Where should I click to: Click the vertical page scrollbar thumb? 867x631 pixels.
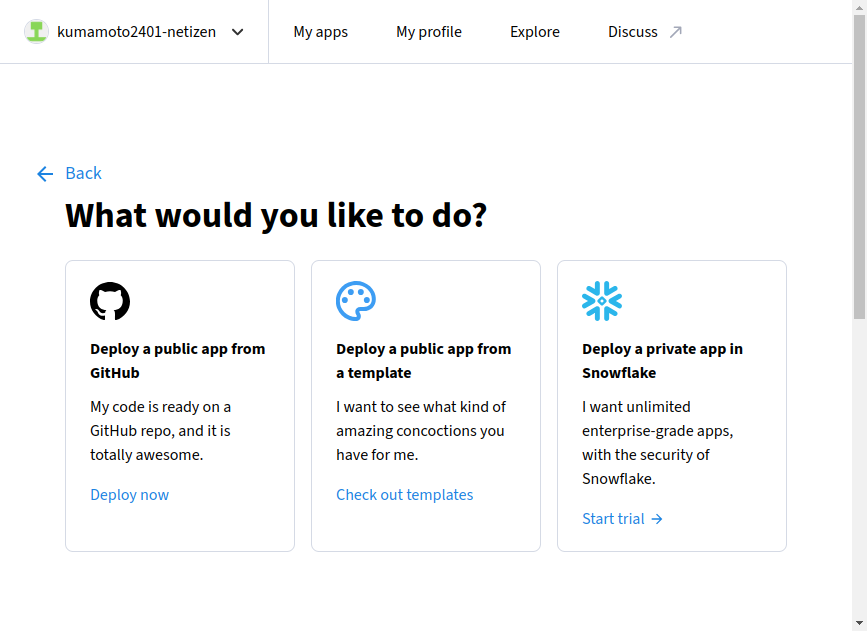(x=859, y=170)
